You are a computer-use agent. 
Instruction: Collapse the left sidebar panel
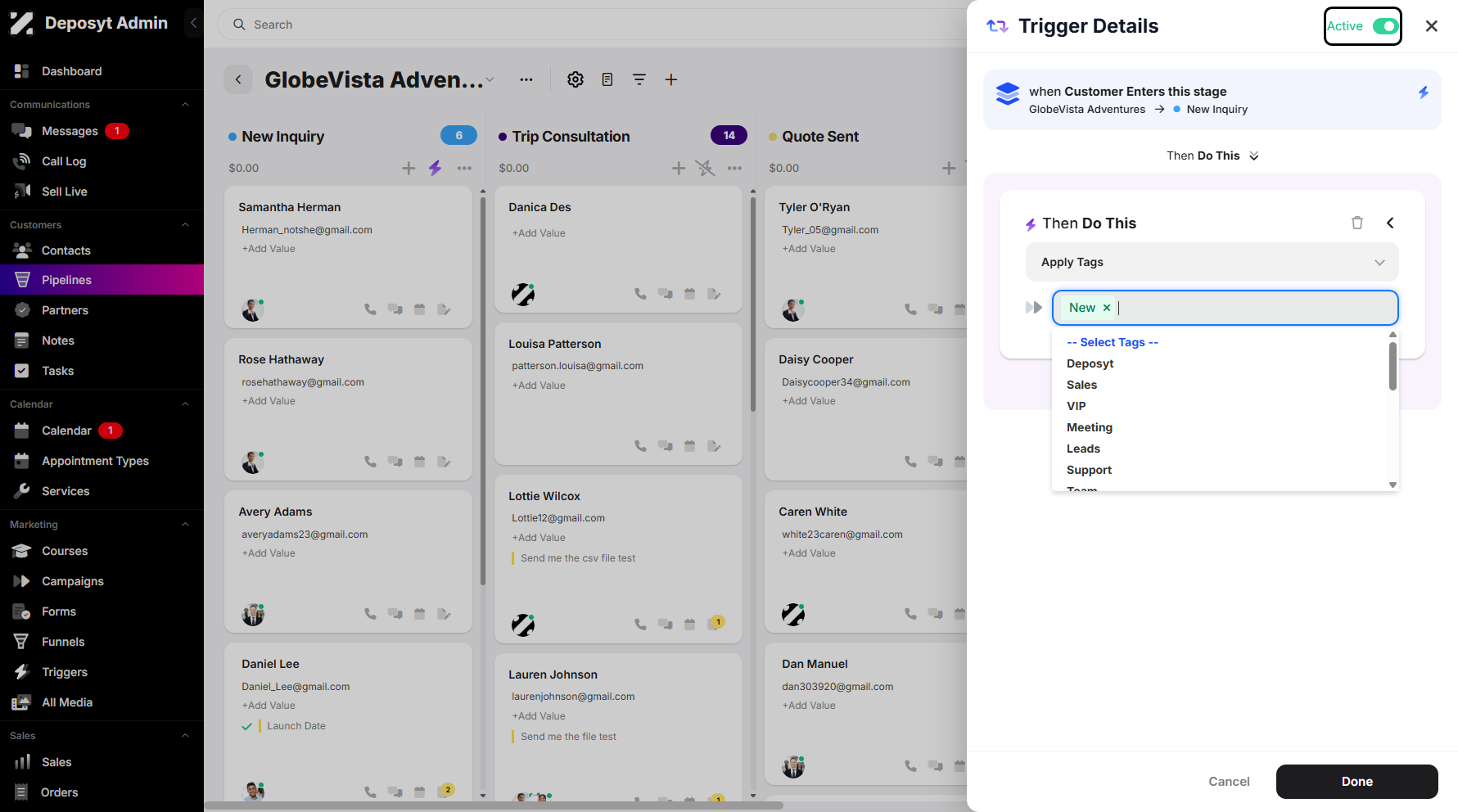tap(193, 23)
